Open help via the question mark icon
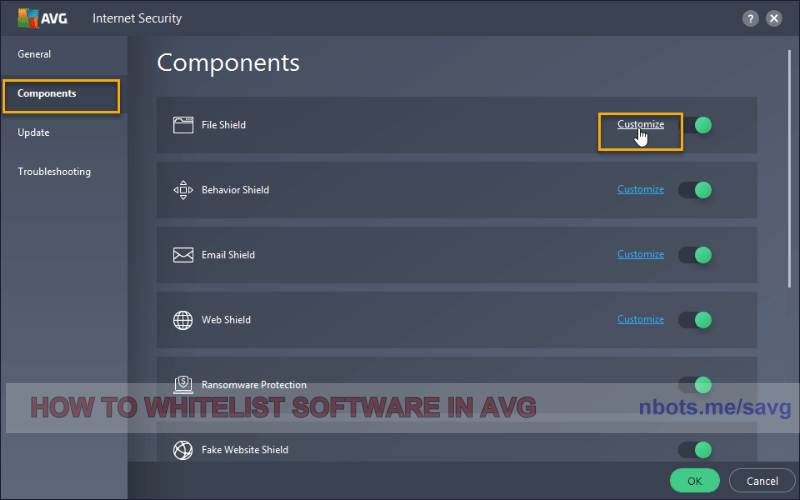This screenshot has width=800, height=500. [750, 19]
